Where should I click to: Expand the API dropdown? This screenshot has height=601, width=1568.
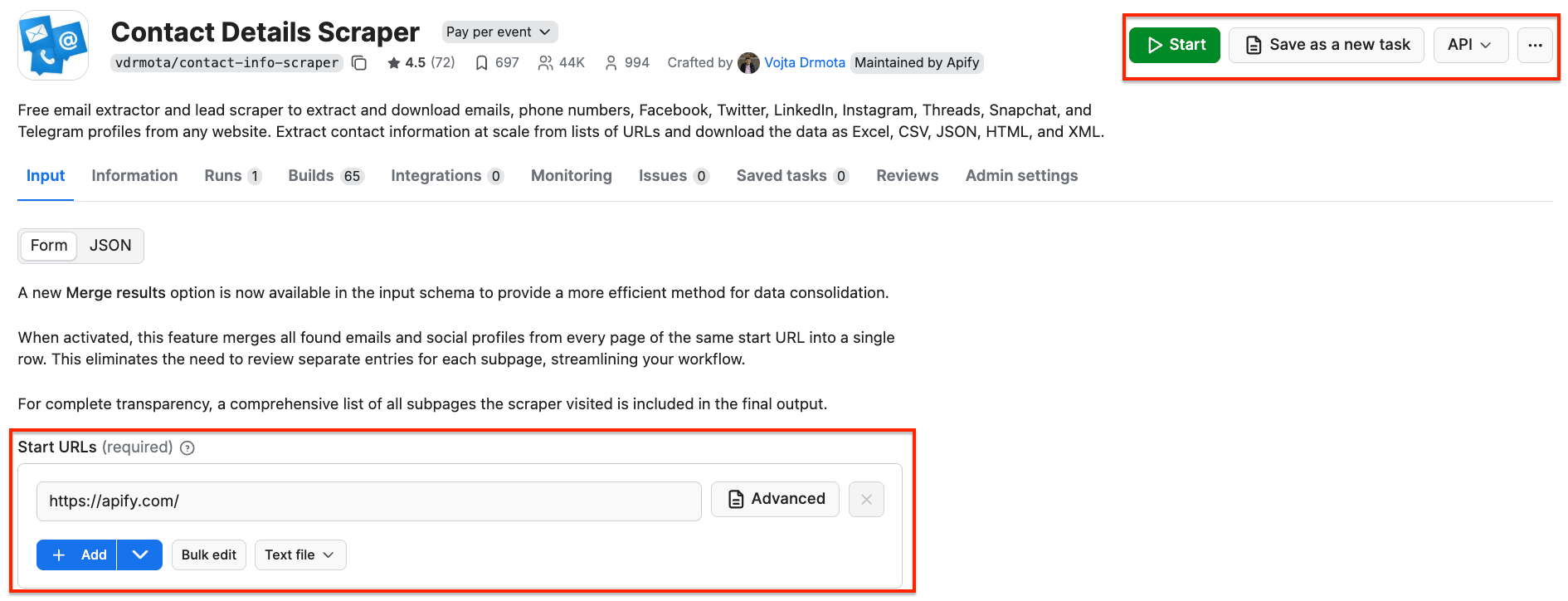click(1471, 45)
